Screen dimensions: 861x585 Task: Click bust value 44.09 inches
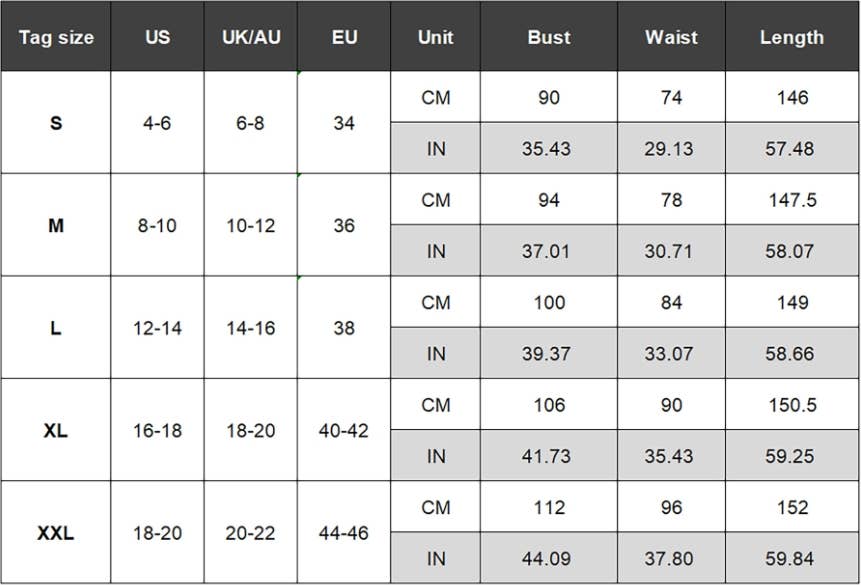[x=547, y=558]
